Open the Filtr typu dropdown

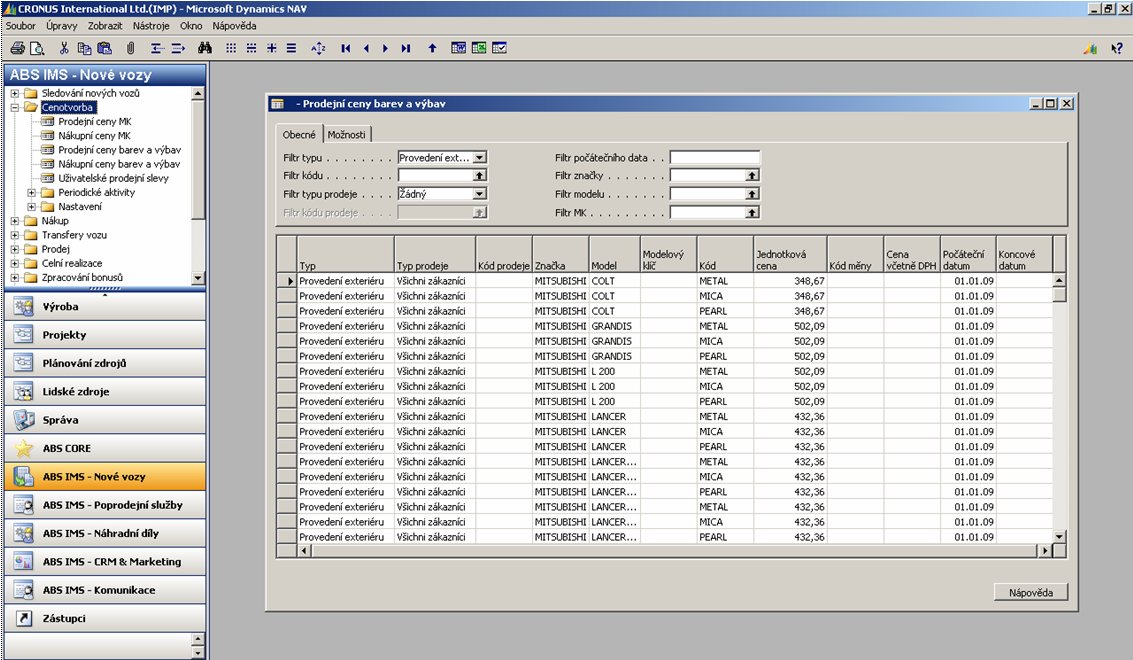480,157
